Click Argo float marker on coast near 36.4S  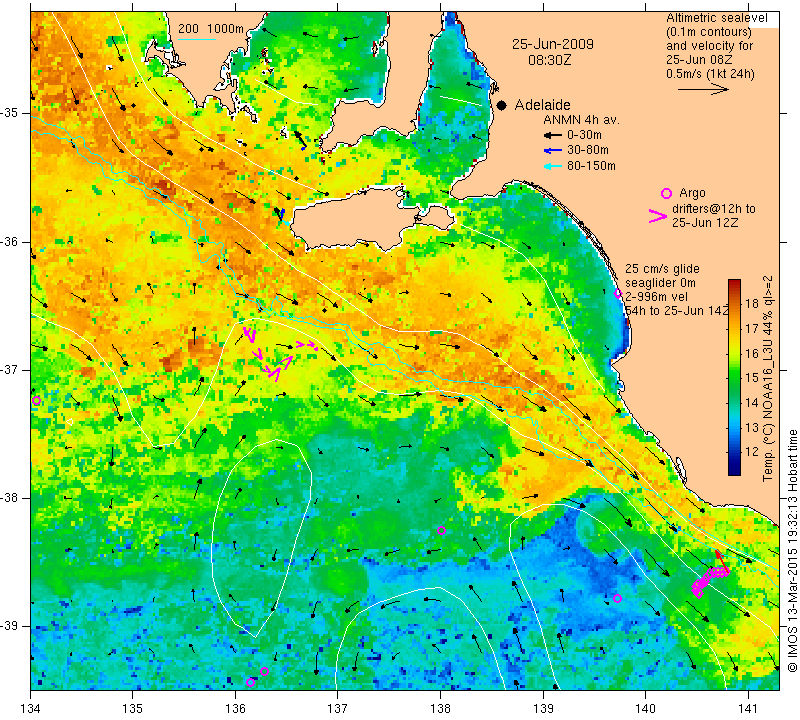coord(618,293)
